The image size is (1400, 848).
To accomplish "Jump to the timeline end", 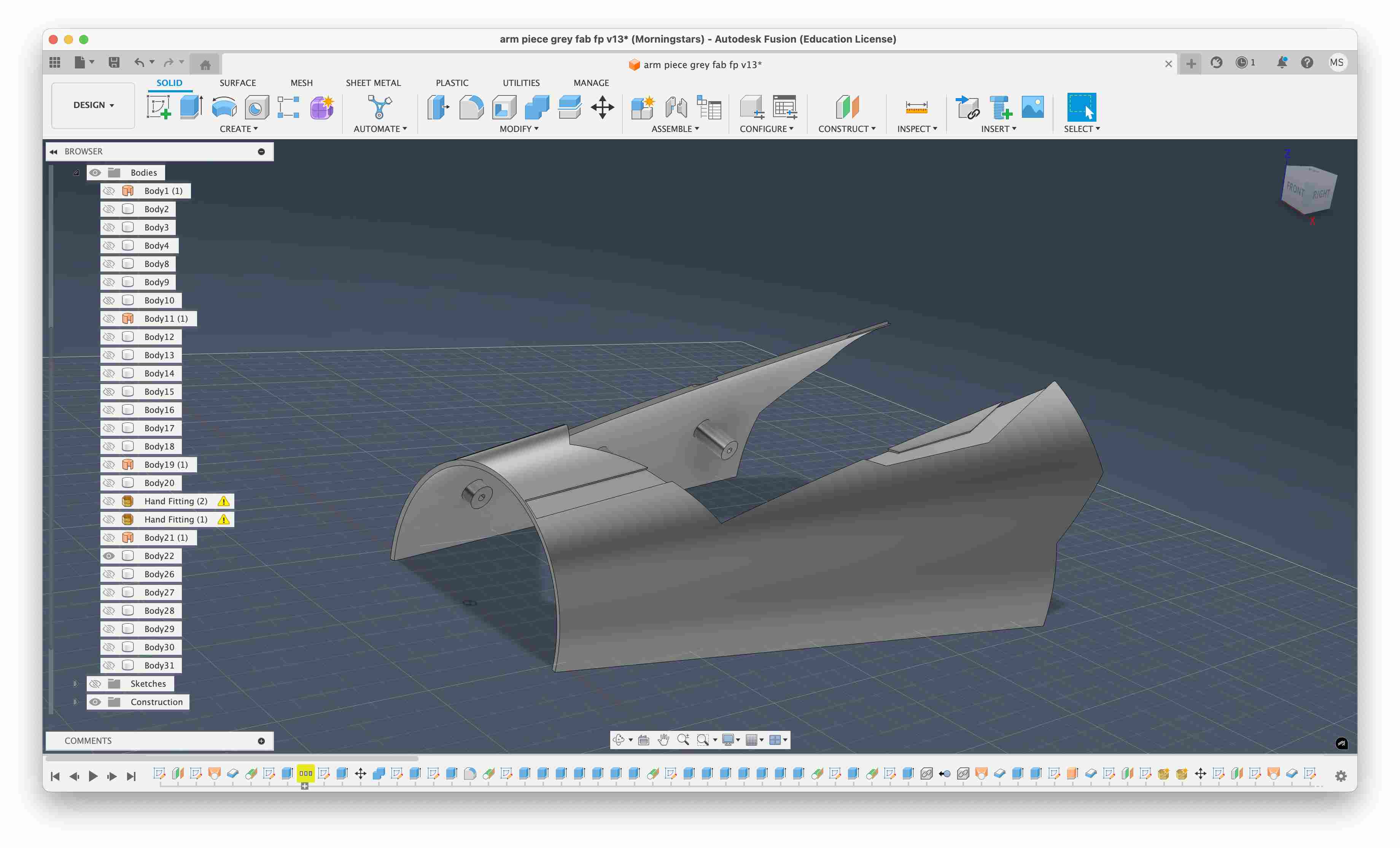I will (131, 776).
